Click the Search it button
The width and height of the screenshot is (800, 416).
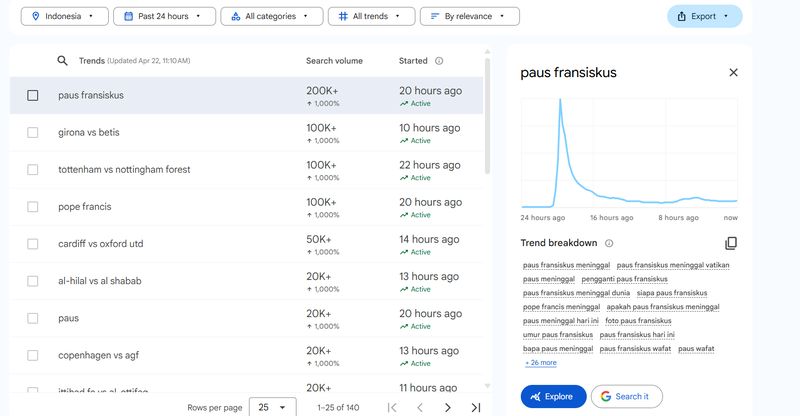pyautogui.click(x=627, y=397)
